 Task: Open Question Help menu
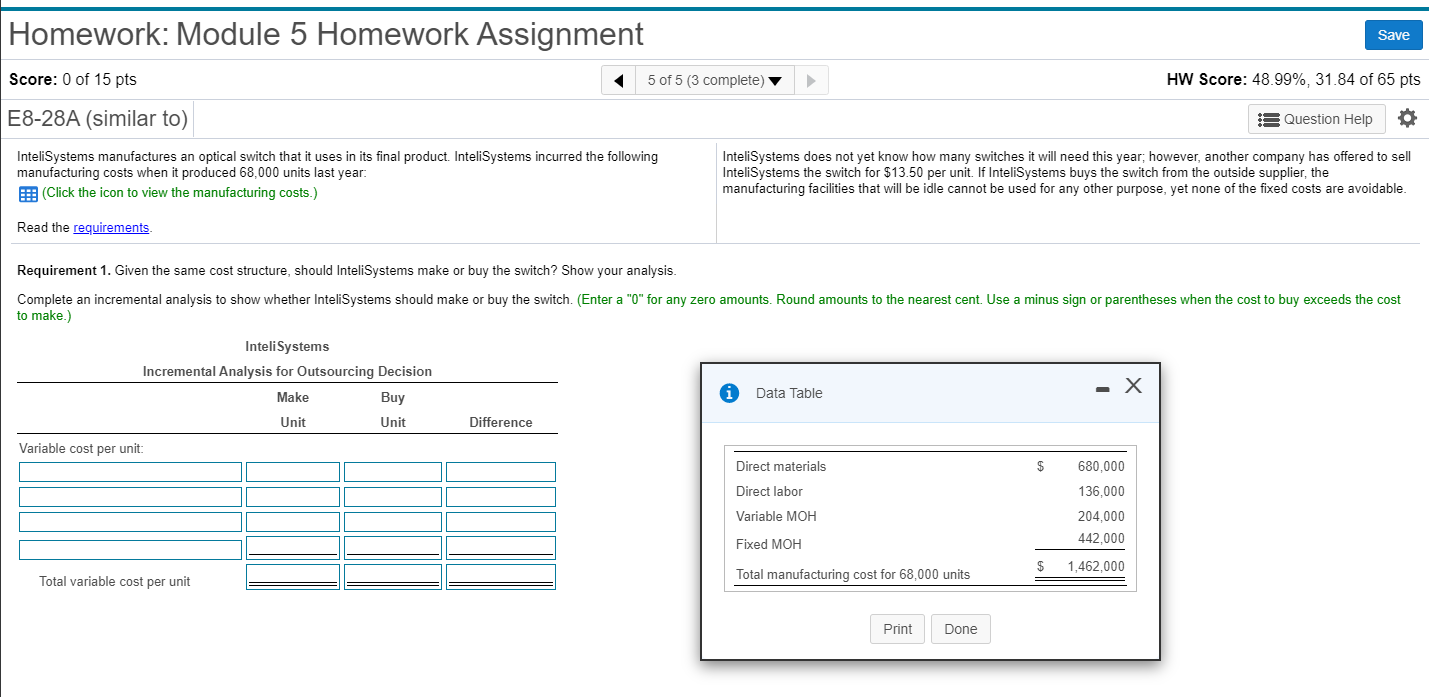pos(1317,119)
